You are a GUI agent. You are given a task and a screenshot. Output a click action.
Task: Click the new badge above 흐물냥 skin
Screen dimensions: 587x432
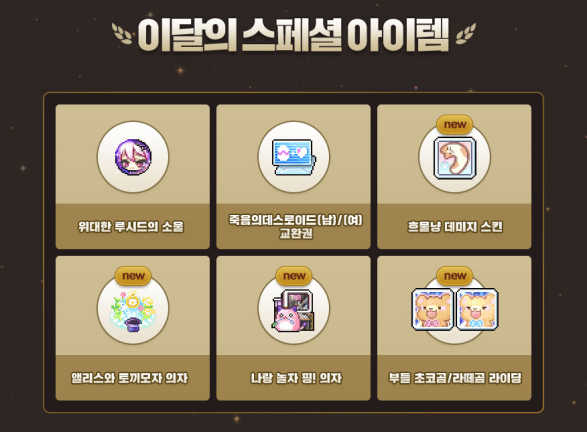tap(455, 125)
